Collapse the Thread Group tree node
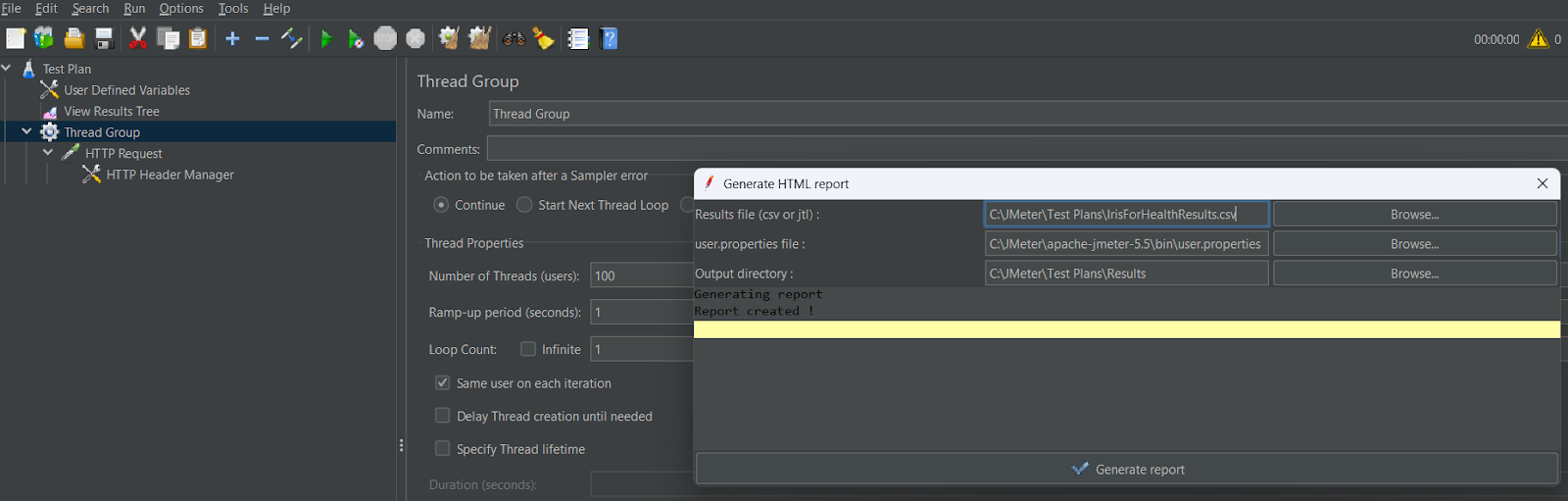Image resolution: width=1568 pixels, height=501 pixels. pyautogui.click(x=27, y=131)
